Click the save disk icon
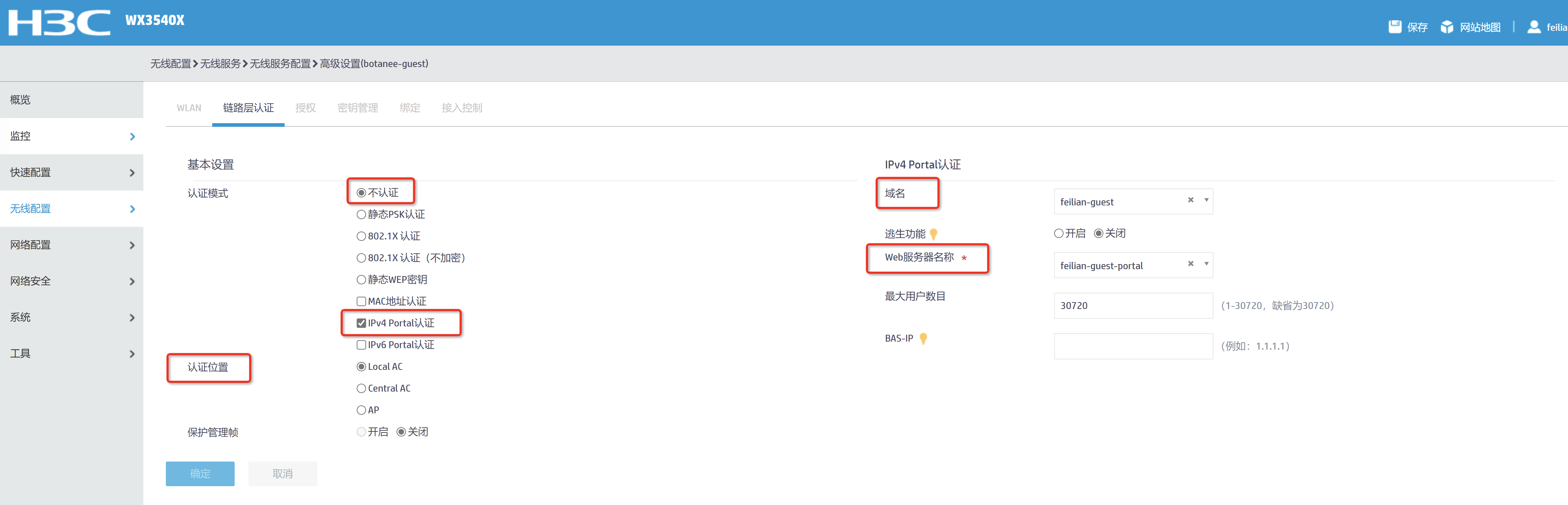This screenshot has width=1568, height=505. tap(1395, 27)
